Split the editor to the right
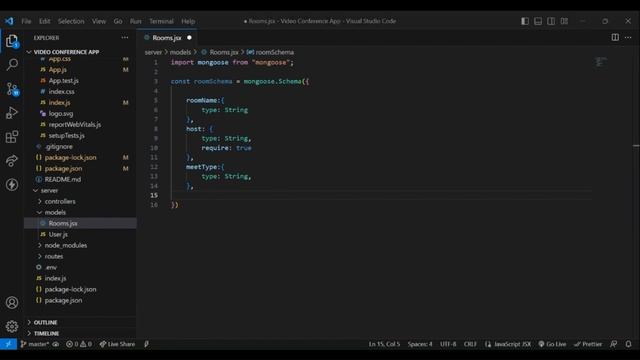This screenshot has width=640, height=360. 615,38
